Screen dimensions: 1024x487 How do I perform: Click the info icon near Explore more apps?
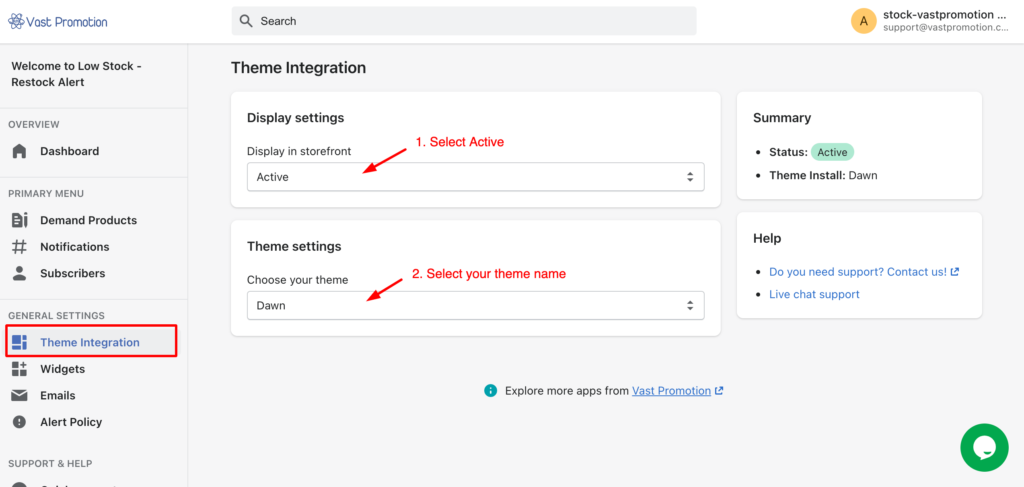pyautogui.click(x=490, y=390)
